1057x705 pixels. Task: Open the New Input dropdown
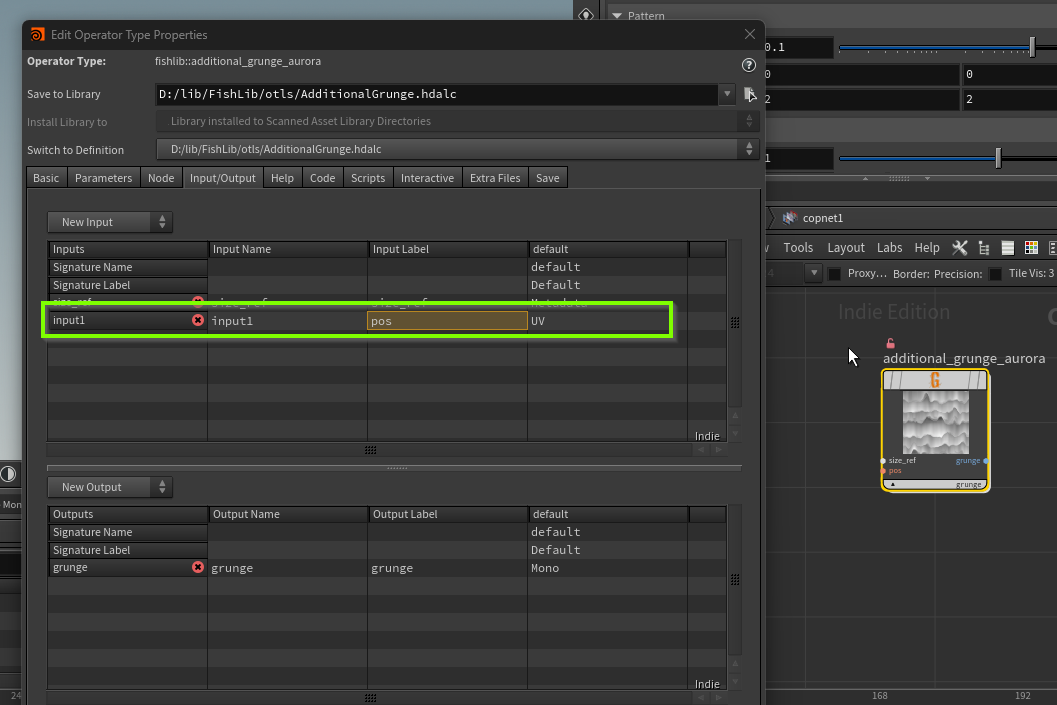(109, 222)
